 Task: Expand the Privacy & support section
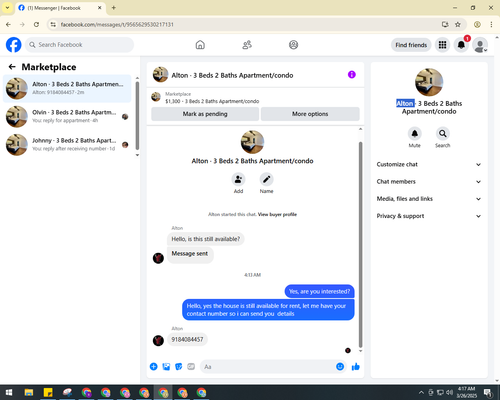click(x=429, y=216)
